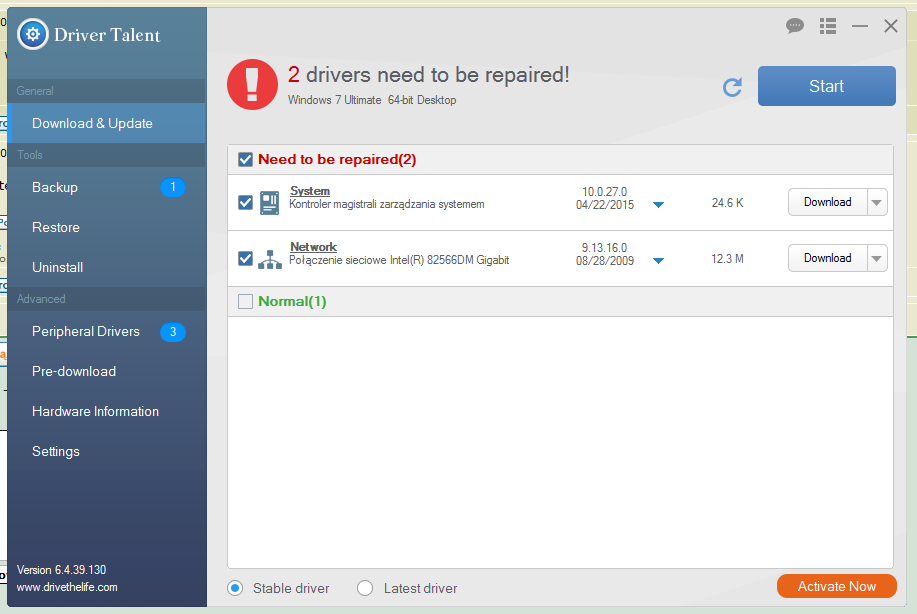
Task: Click Windows 7 Ultimate 64-bit Desktop text
Action: (x=372, y=100)
